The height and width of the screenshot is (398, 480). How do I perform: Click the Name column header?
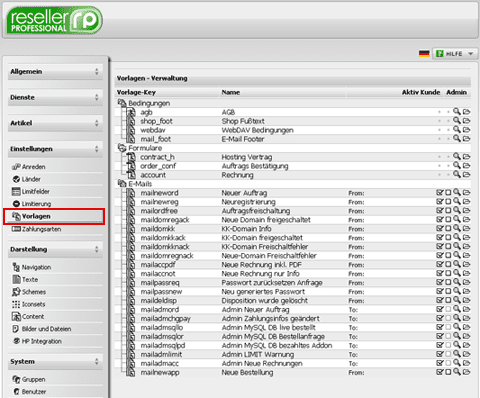pos(231,92)
